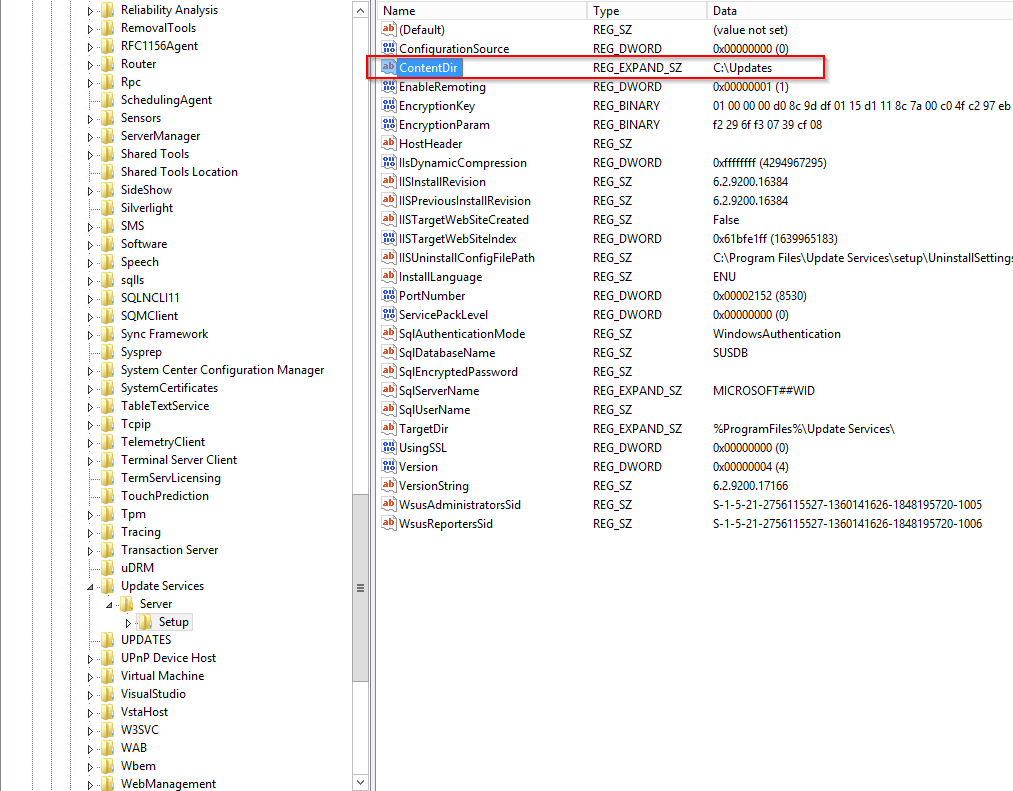Viewport: 1013px width, 791px height.
Task: Click the WsusAdministratorsSid string icon
Action: [x=388, y=504]
